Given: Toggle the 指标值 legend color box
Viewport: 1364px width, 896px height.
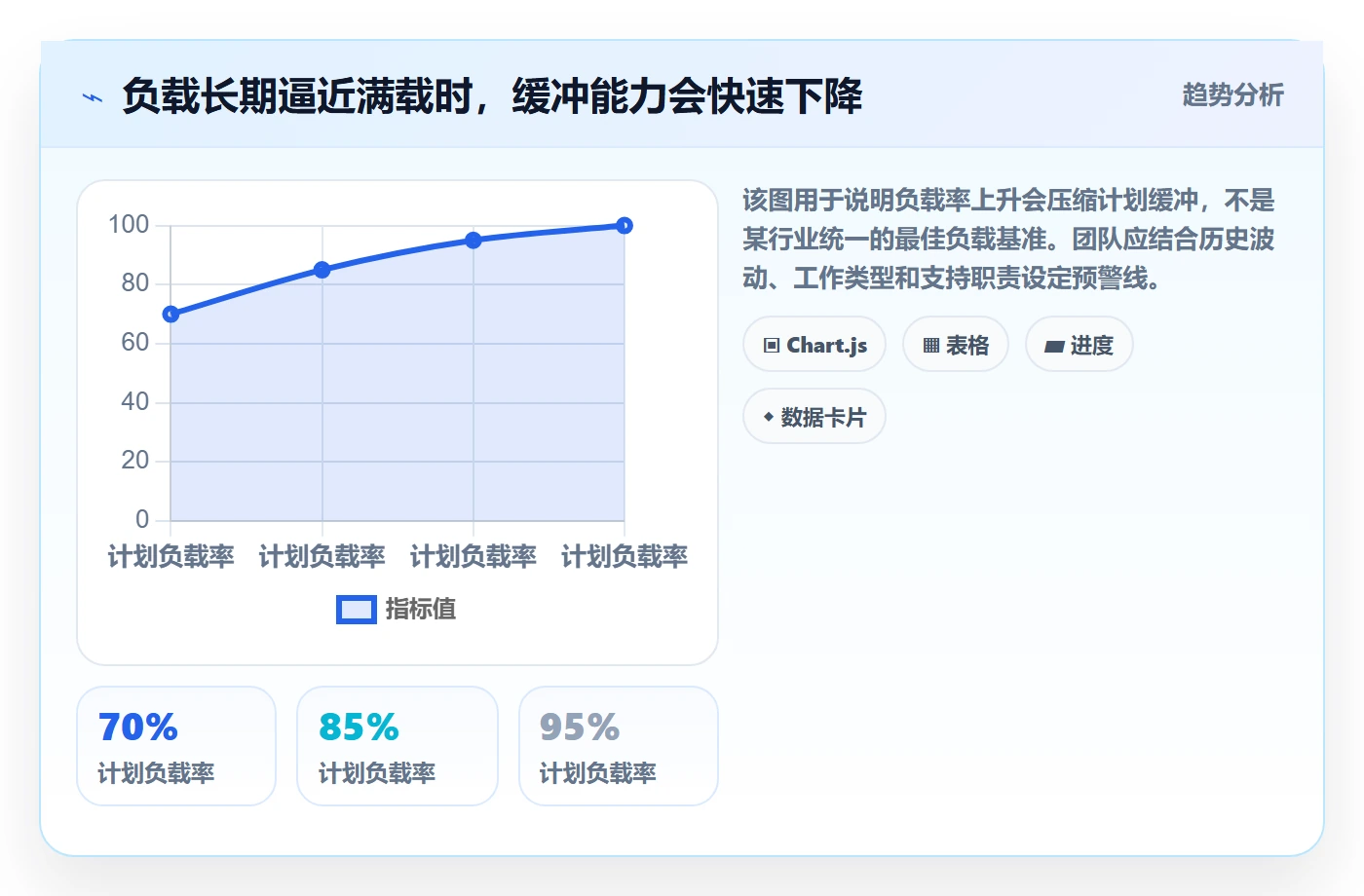Looking at the screenshot, I should click(357, 610).
